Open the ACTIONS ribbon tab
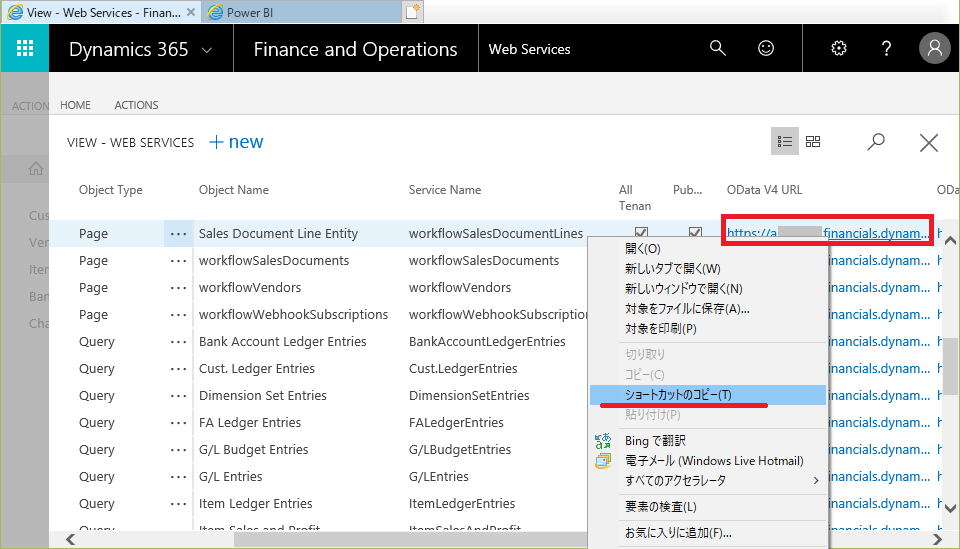The height and width of the screenshot is (549, 960). [x=136, y=105]
